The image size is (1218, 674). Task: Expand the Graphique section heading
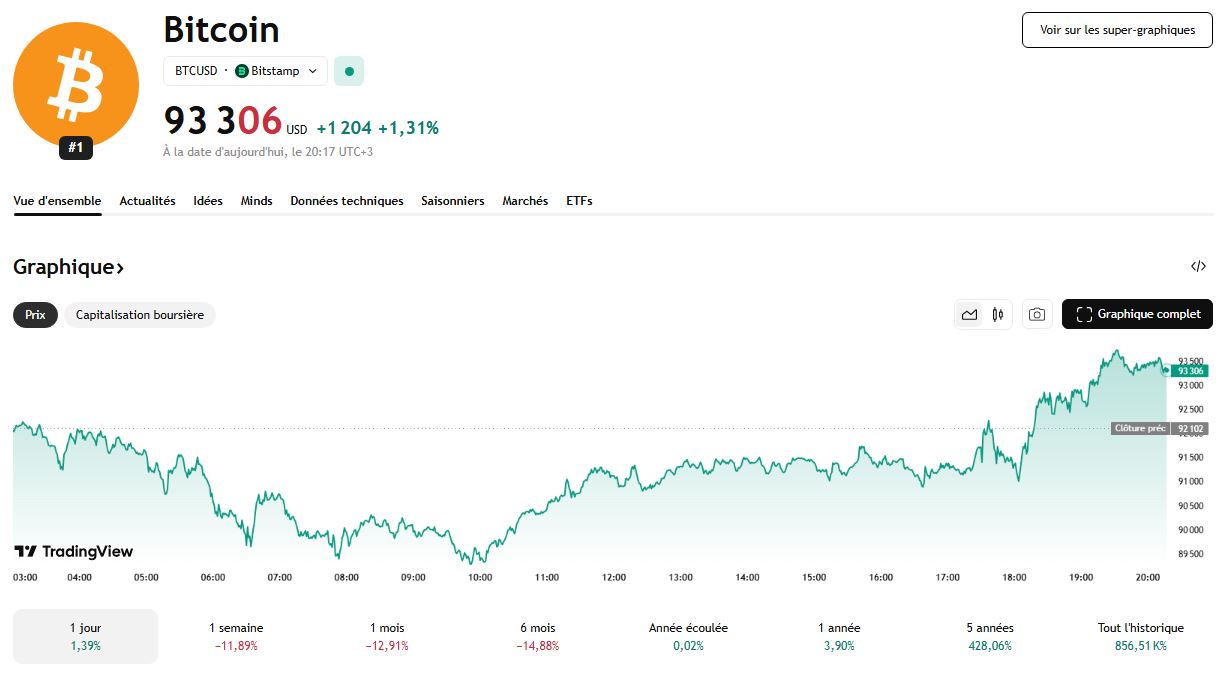68,267
